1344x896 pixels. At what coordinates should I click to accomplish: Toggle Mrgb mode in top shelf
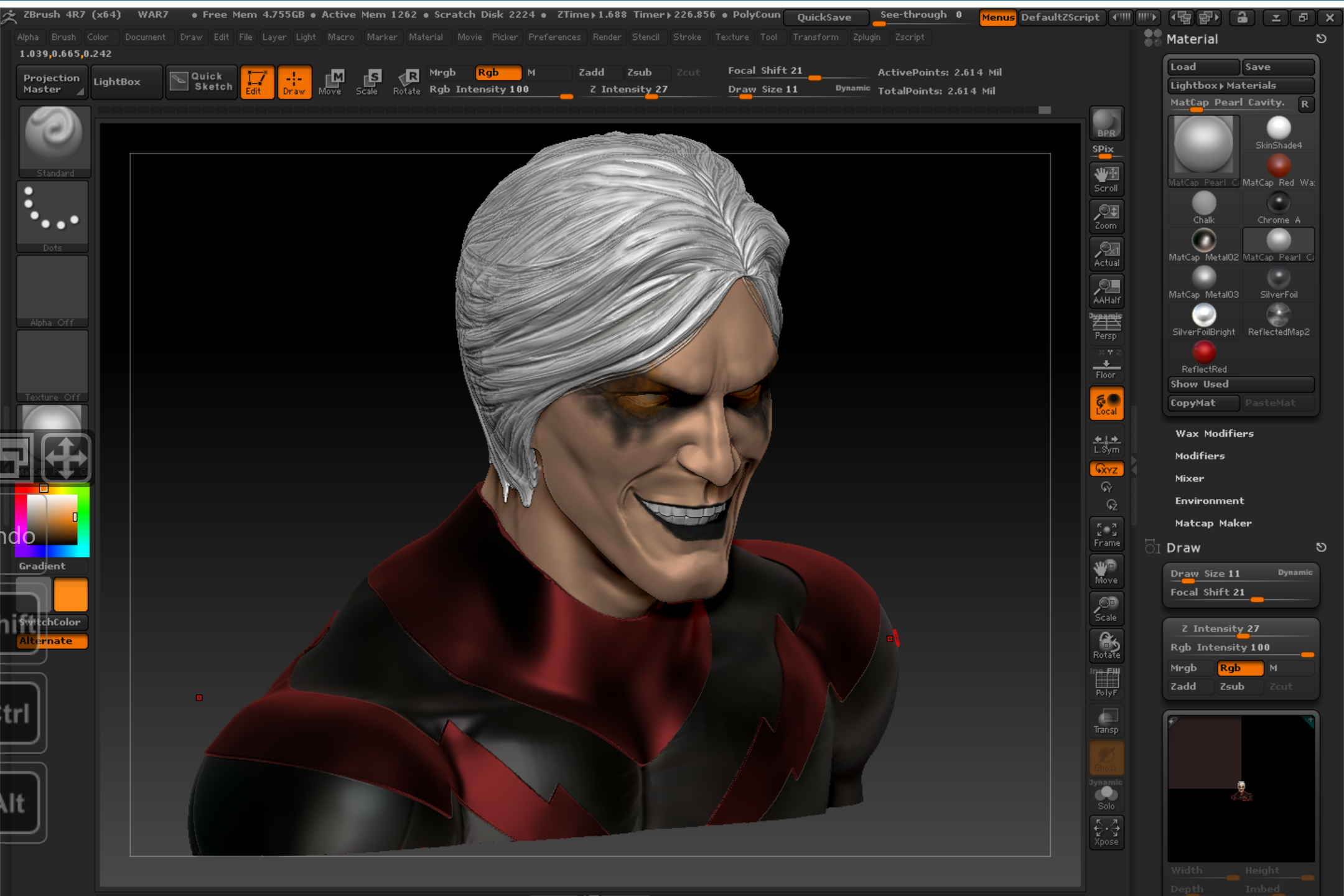pos(450,72)
